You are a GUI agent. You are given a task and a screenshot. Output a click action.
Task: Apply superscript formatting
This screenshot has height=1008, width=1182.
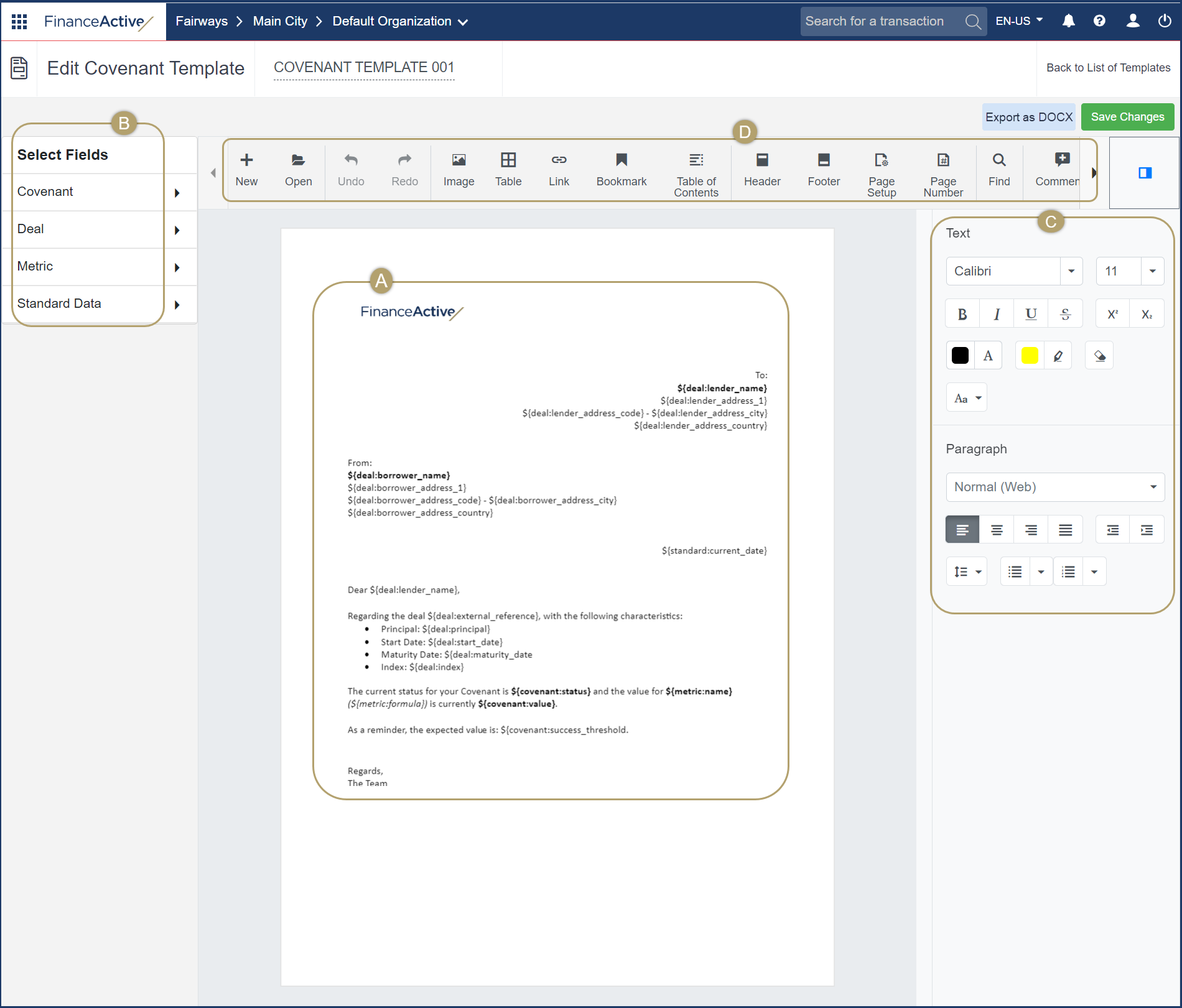(x=1113, y=313)
